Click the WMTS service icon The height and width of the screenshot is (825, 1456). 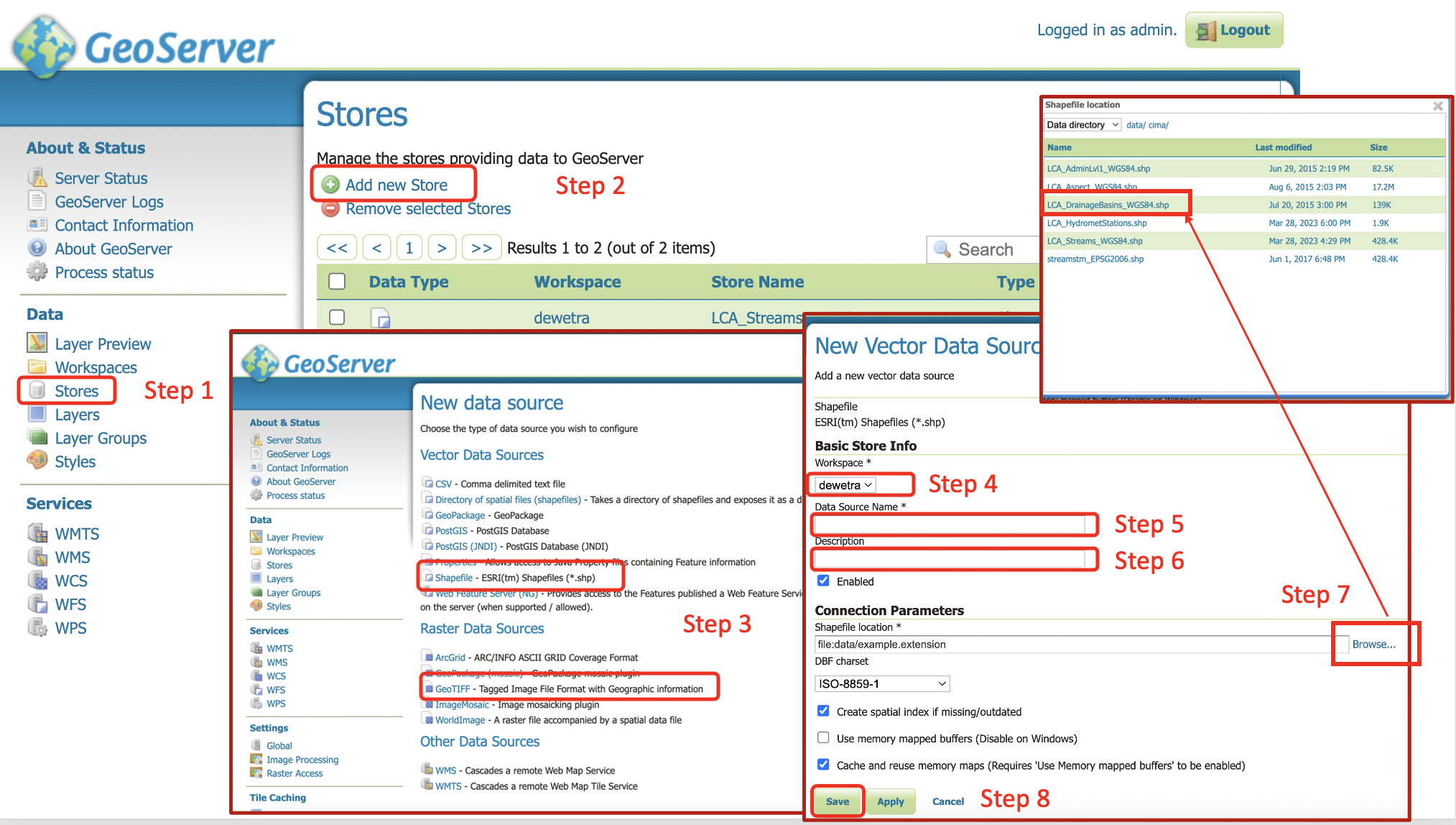pyautogui.click(x=37, y=533)
